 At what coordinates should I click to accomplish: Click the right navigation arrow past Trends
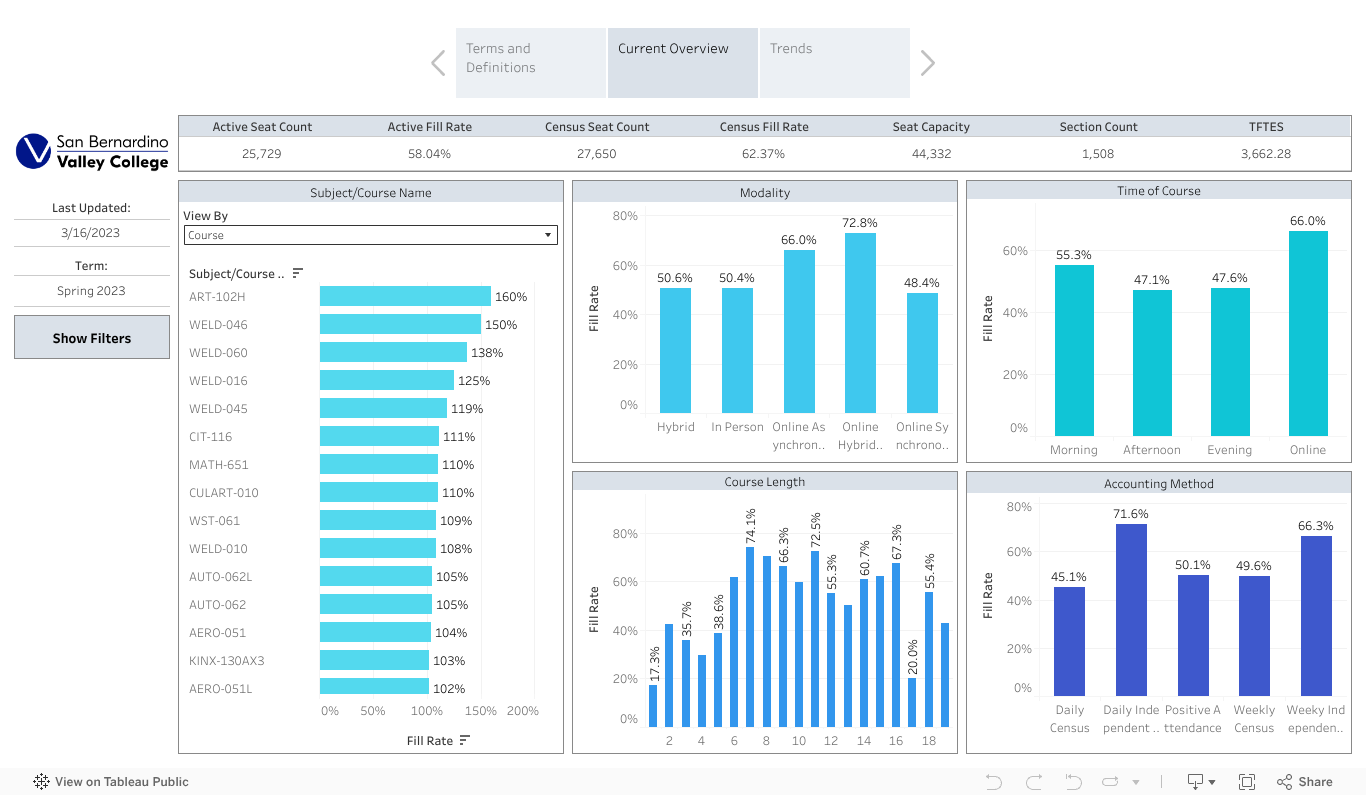927,62
